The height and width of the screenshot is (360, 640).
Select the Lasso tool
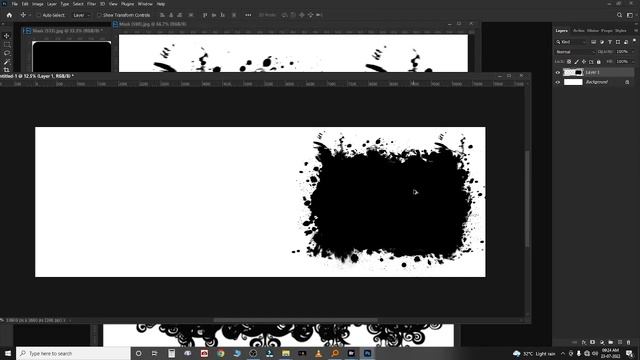(7, 53)
